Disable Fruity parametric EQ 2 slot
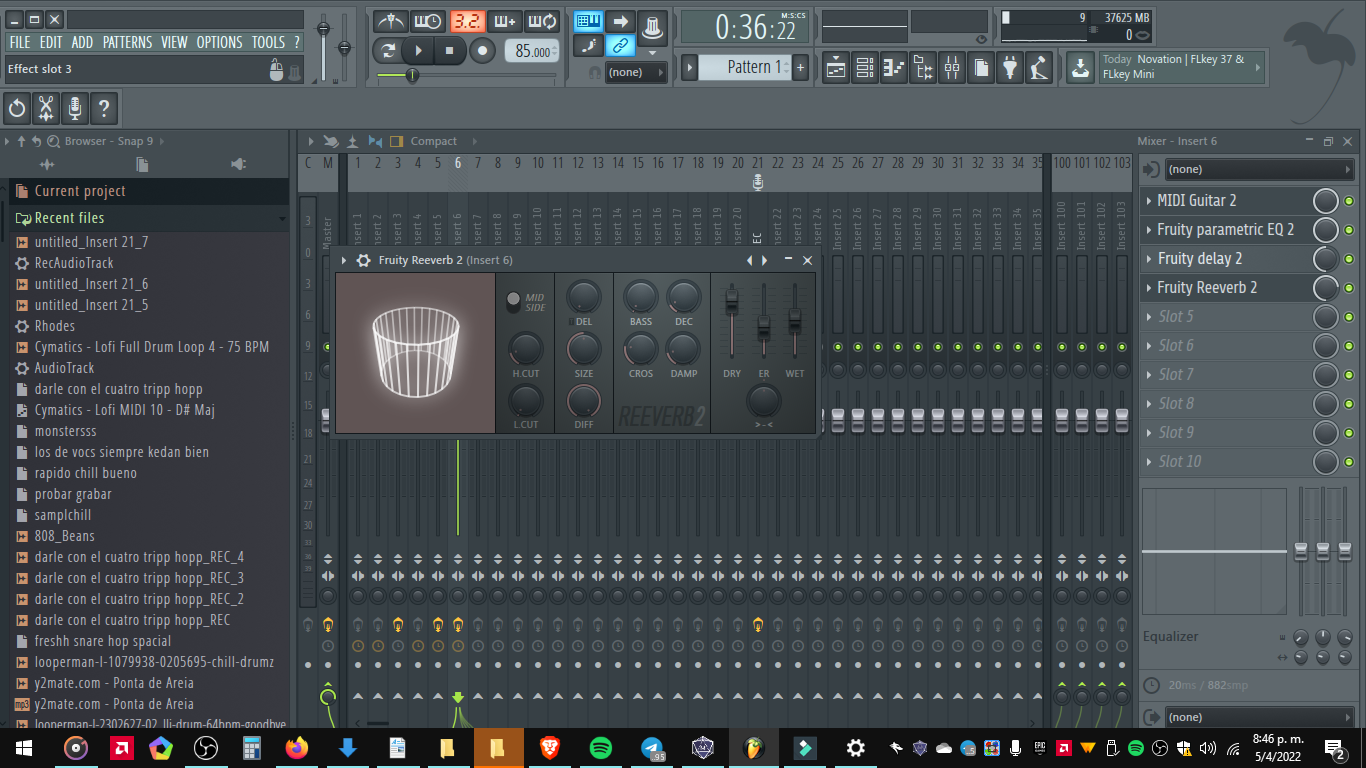Viewport: 1366px width, 768px height. point(1349,230)
